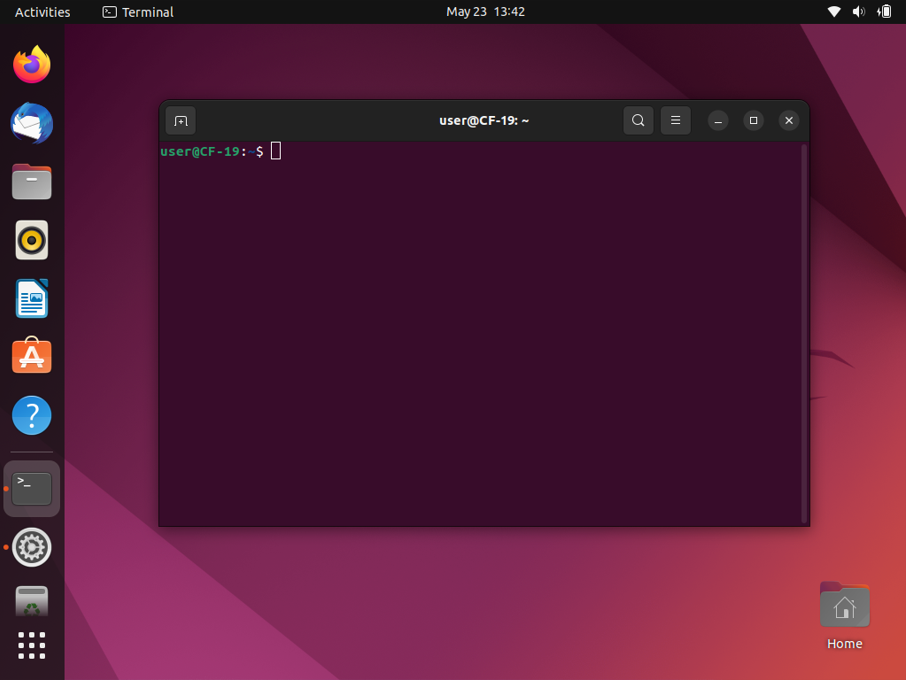Open the Activities overview
Viewport: 906px width, 680px height.
42,12
